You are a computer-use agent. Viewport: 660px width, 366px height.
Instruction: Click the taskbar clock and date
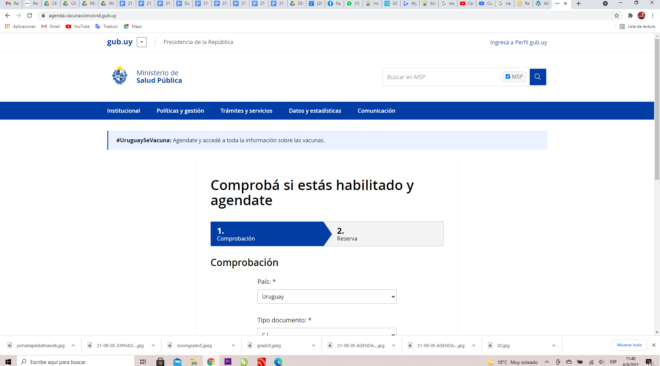[631, 361]
